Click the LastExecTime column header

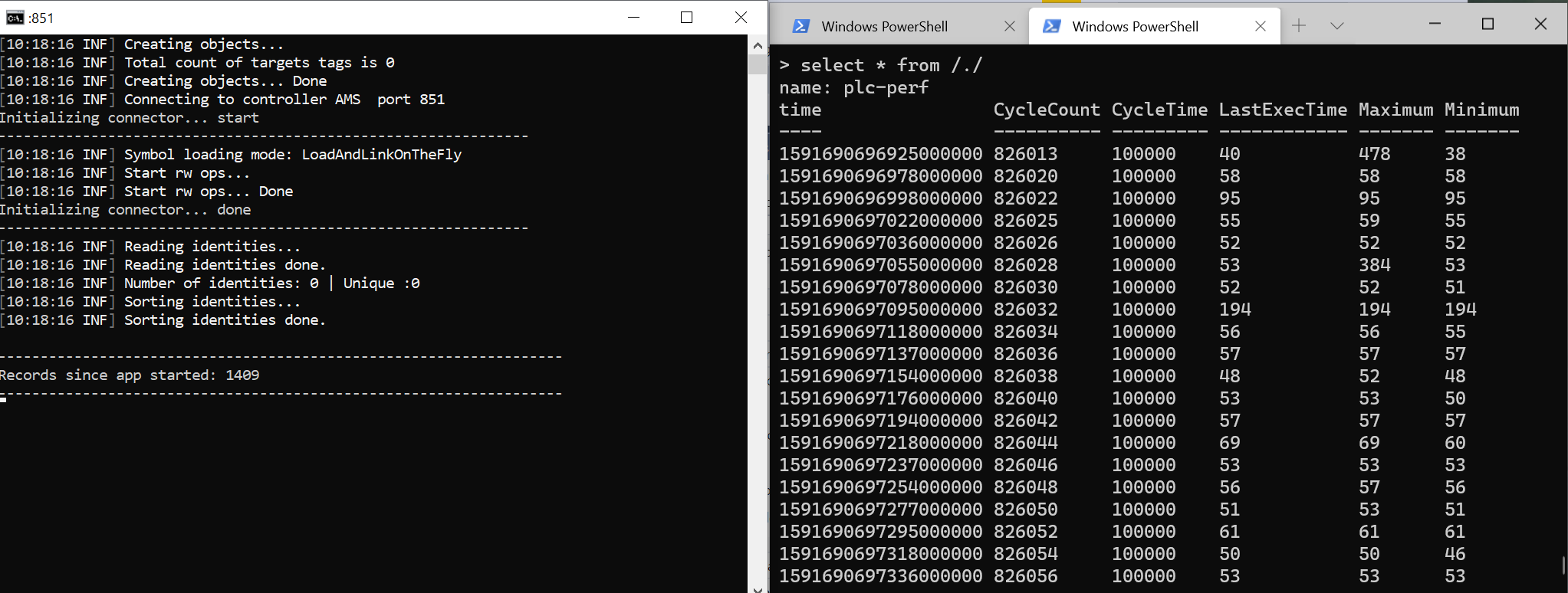(1283, 110)
